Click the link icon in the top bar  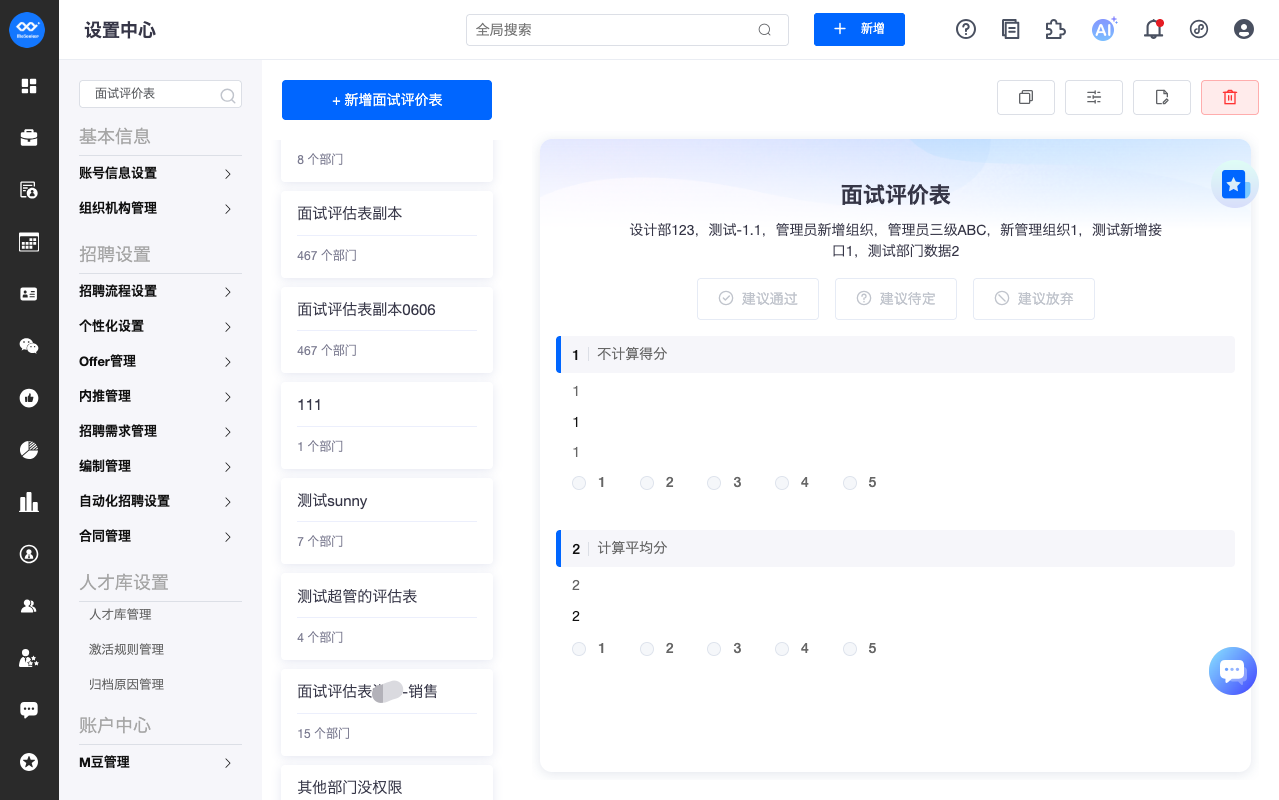pyautogui.click(x=1199, y=29)
